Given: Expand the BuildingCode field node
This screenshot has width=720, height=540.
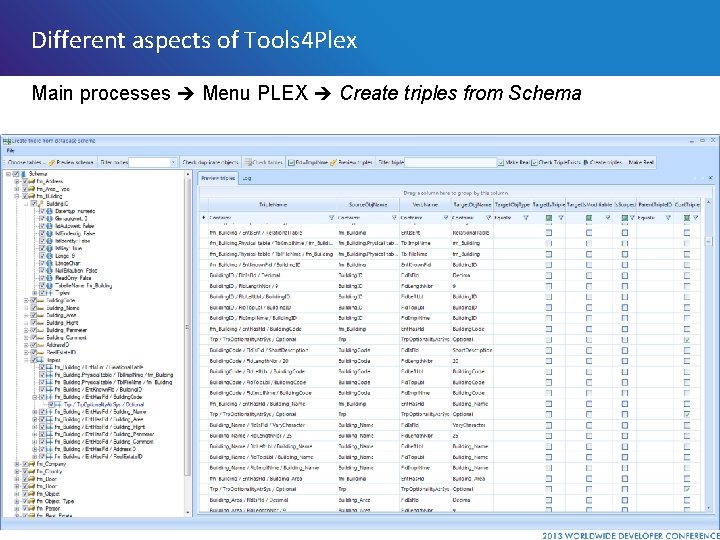Looking at the screenshot, I should click(26, 300).
